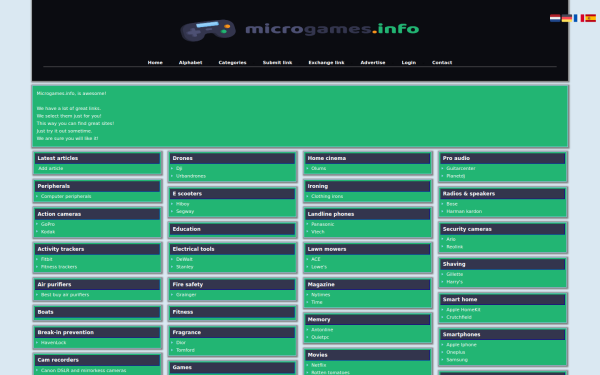
Task: Open the Computer peripherals link
Action: [66, 196]
